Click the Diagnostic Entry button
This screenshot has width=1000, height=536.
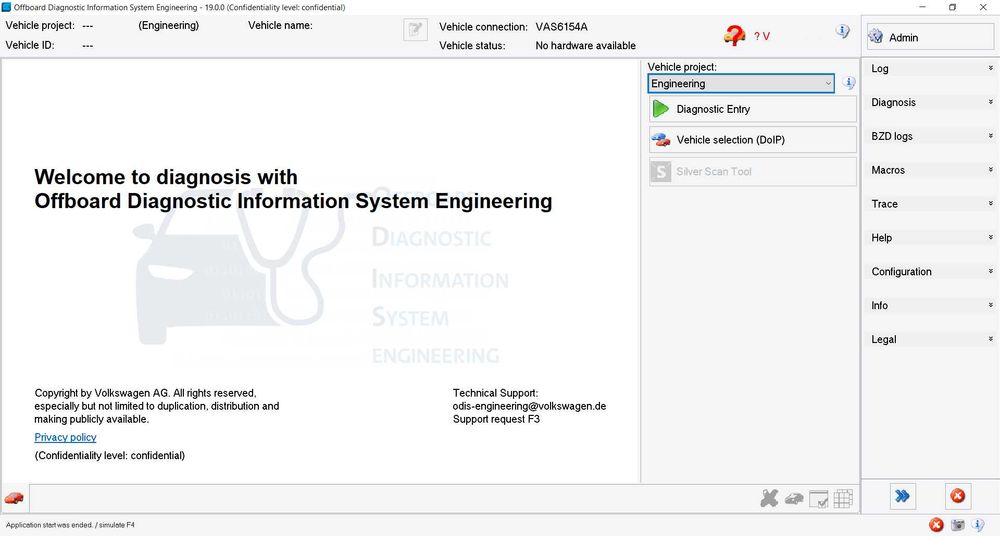point(753,109)
